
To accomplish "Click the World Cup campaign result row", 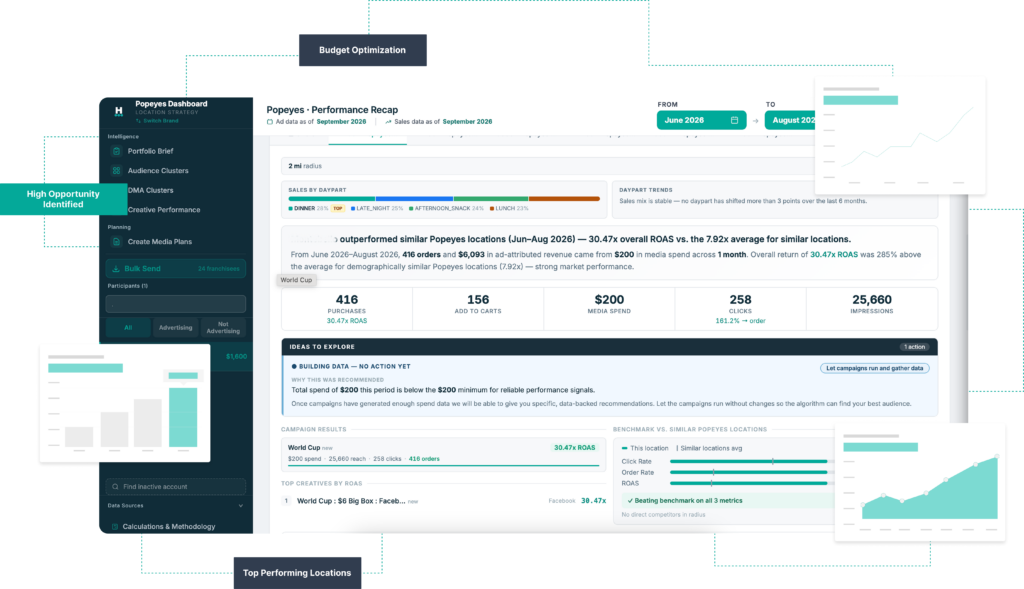I will coord(443,454).
